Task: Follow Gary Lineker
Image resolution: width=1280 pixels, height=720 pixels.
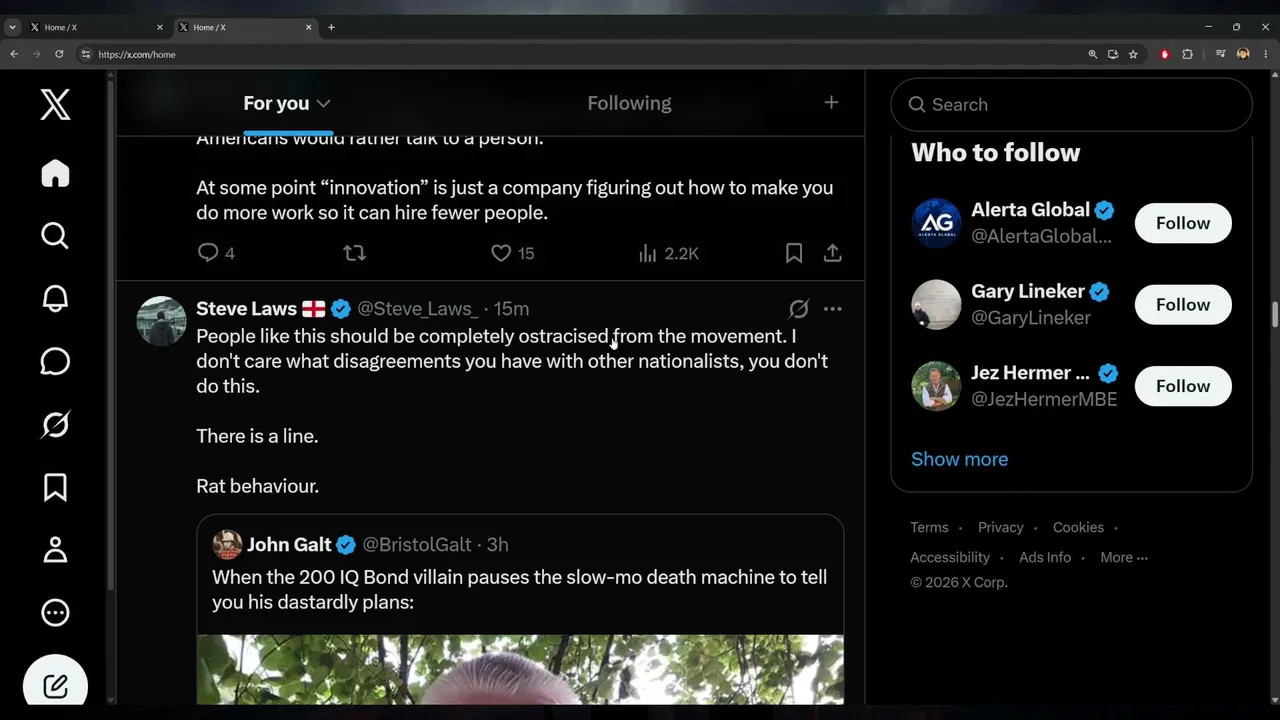Action: pyautogui.click(x=1183, y=305)
